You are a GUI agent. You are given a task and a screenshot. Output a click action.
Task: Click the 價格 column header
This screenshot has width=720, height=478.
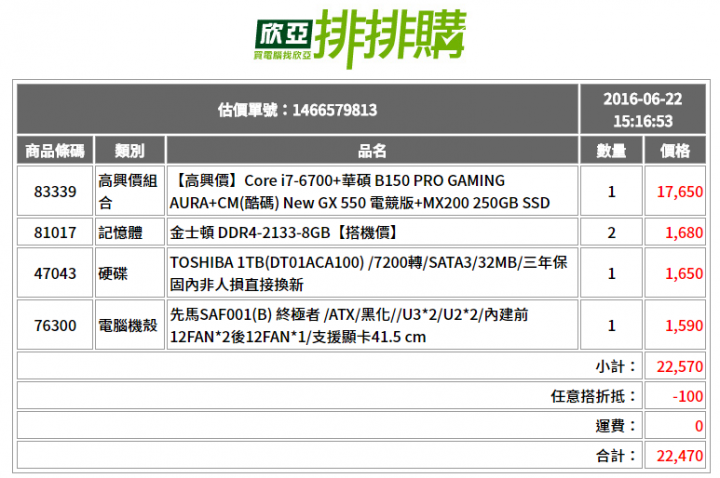(x=675, y=151)
